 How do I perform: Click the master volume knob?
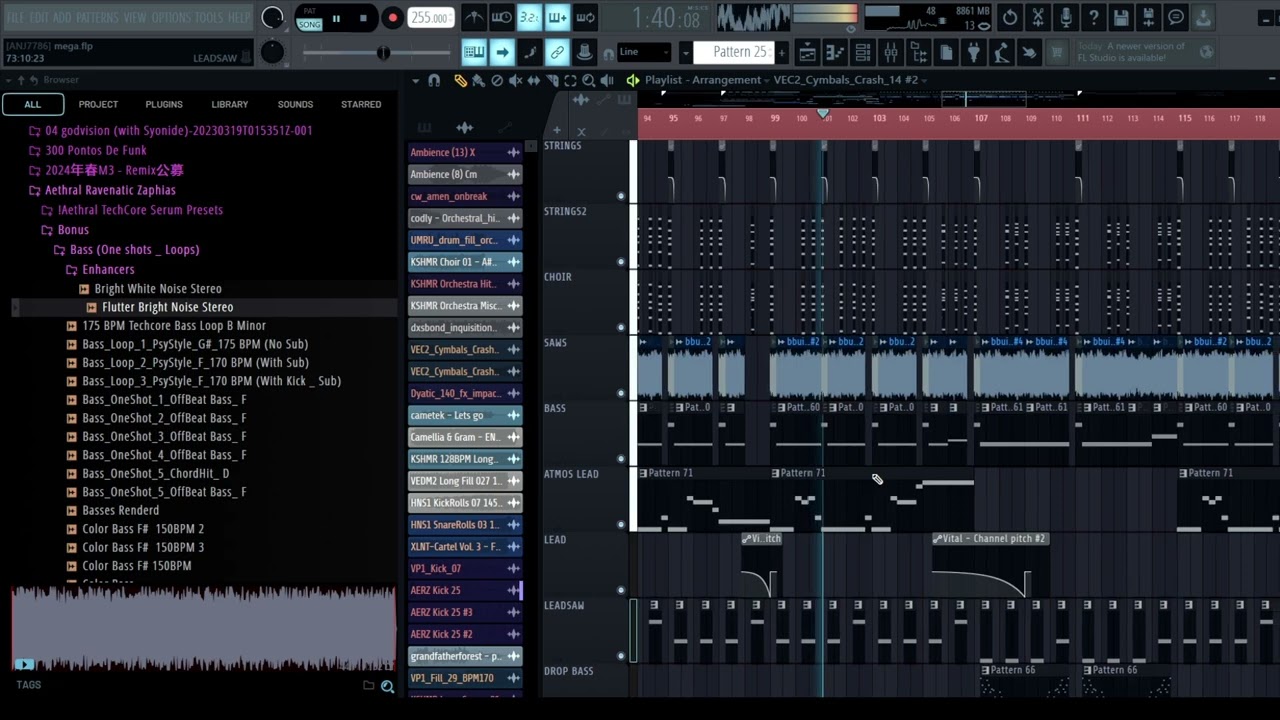tap(272, 17)
